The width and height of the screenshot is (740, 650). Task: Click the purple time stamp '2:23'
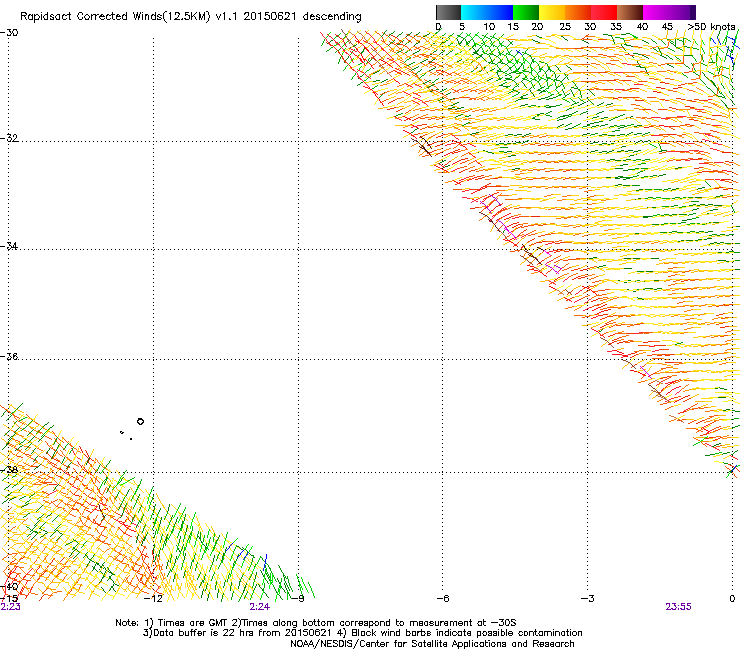[10, 607]
